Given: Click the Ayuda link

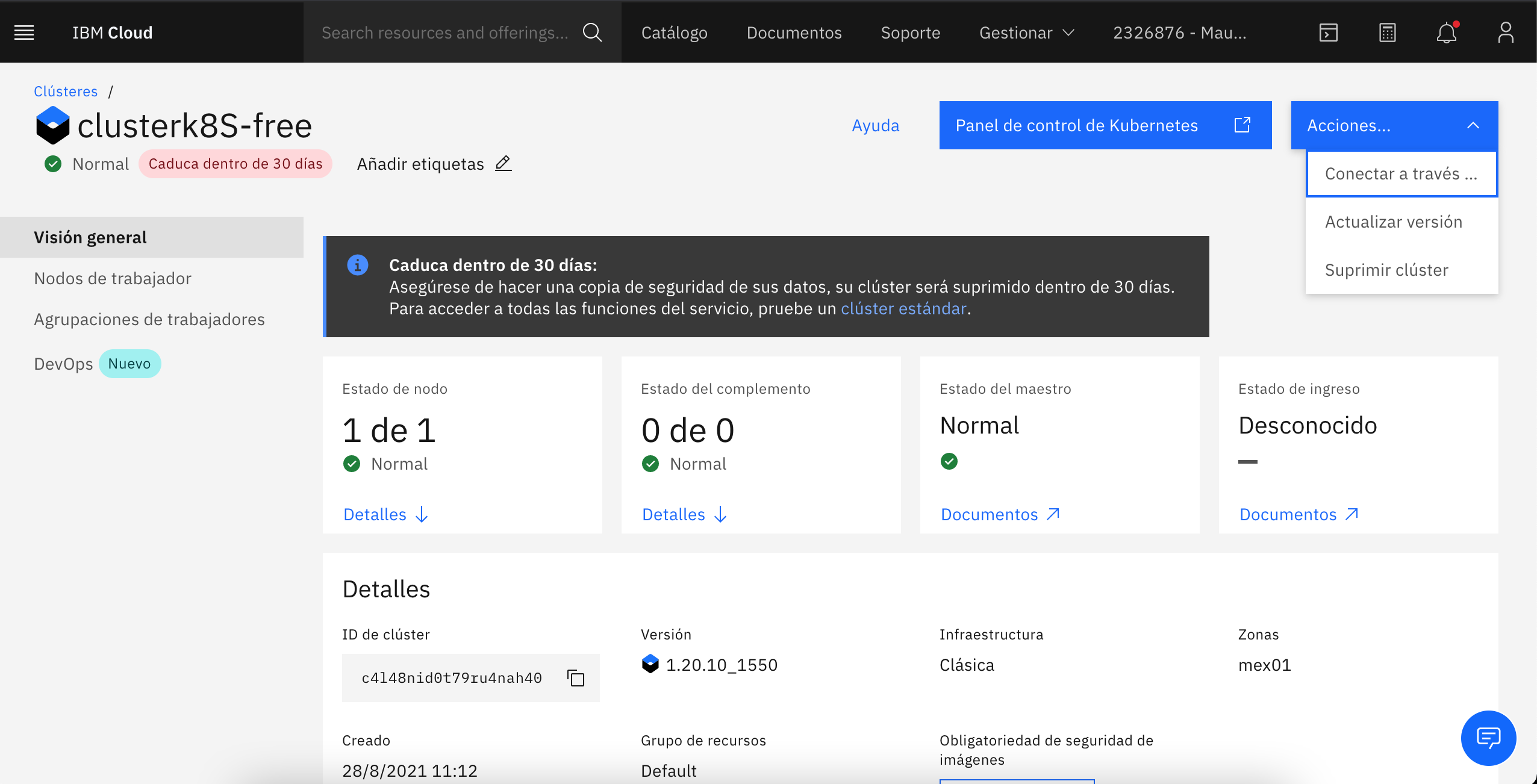Looking at the screenshot, I should pos(875,125).
